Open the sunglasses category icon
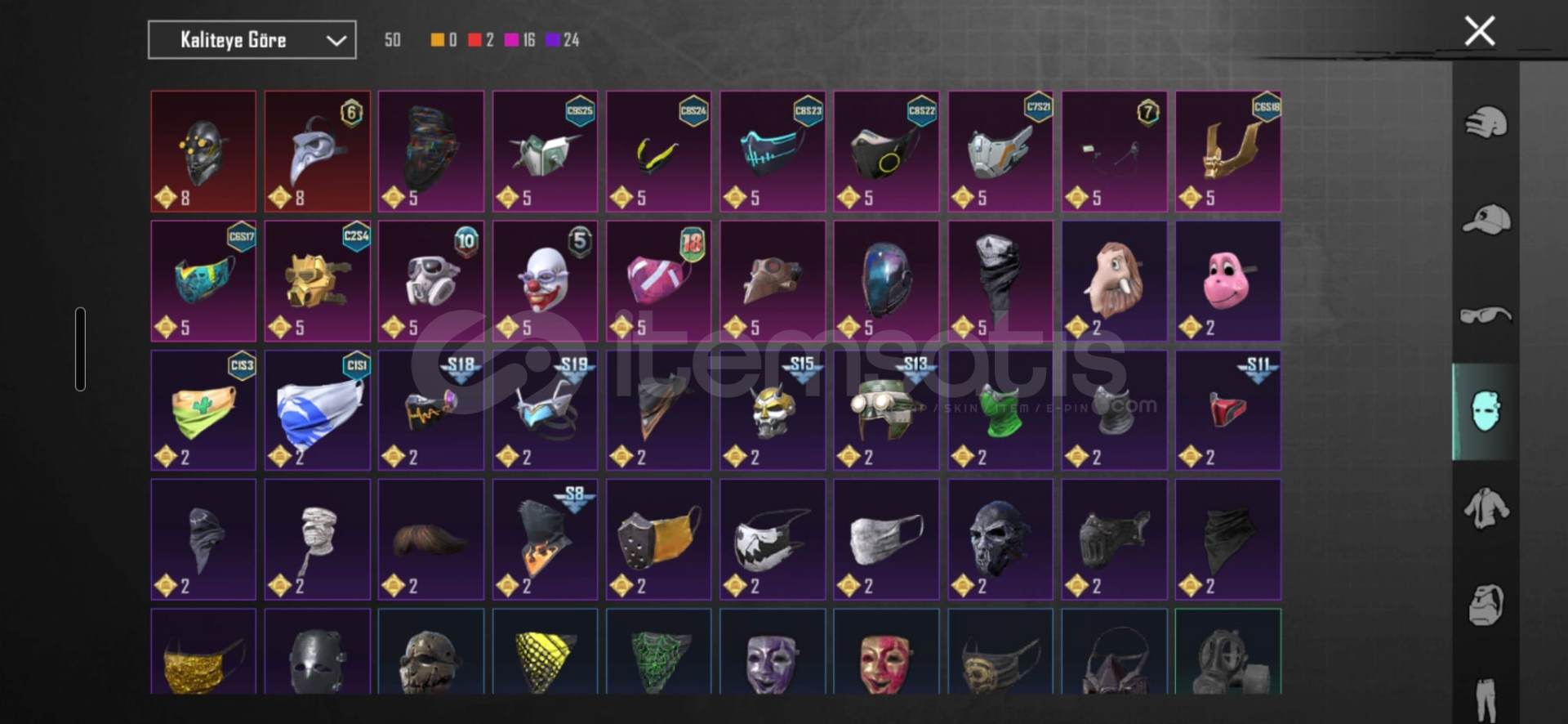1568x724 pixels. click(1486, 315)
